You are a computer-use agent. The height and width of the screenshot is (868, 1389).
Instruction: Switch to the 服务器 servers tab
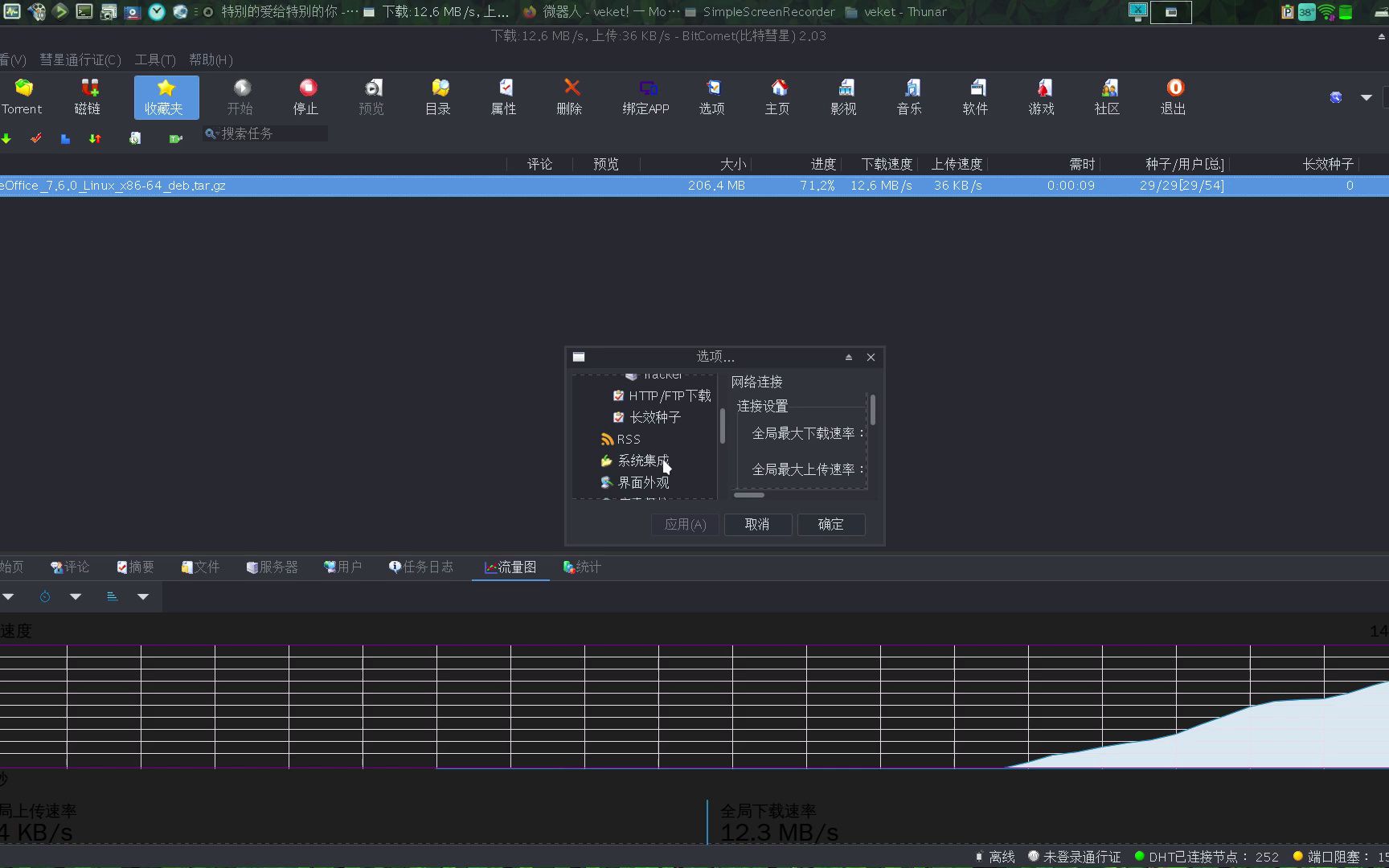(272, 567)
